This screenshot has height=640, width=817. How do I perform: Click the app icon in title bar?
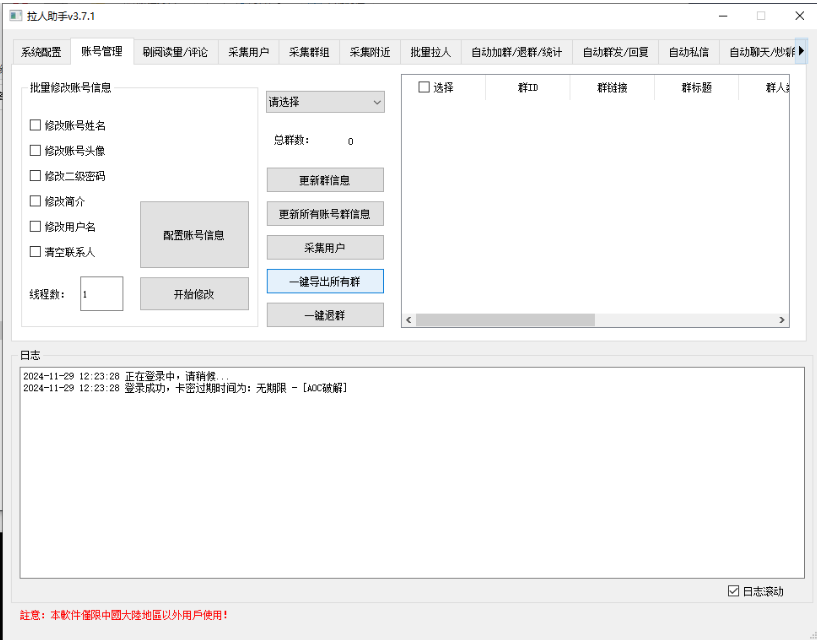(x=15, y=16)
